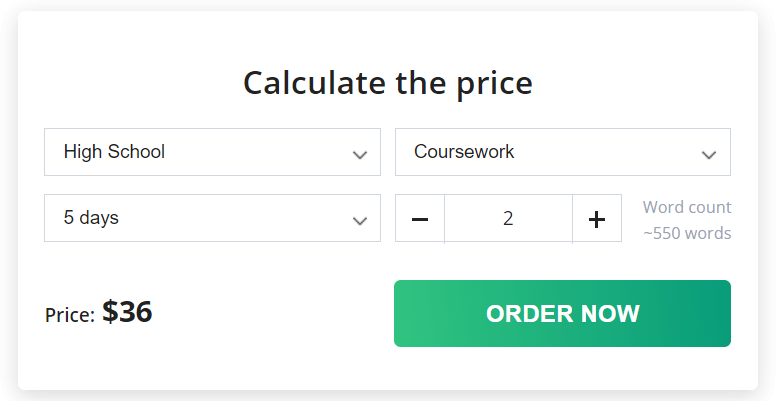The image size is (777, 401).
Task: Select the High School text in level selector
Action: (114, 152)
